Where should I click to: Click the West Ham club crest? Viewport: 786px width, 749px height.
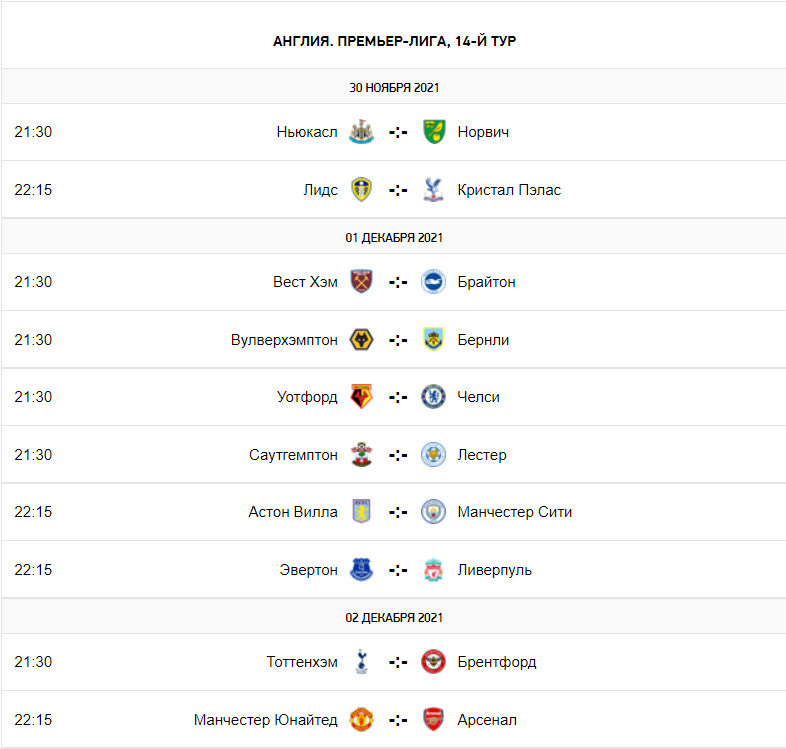pos(361,282)
